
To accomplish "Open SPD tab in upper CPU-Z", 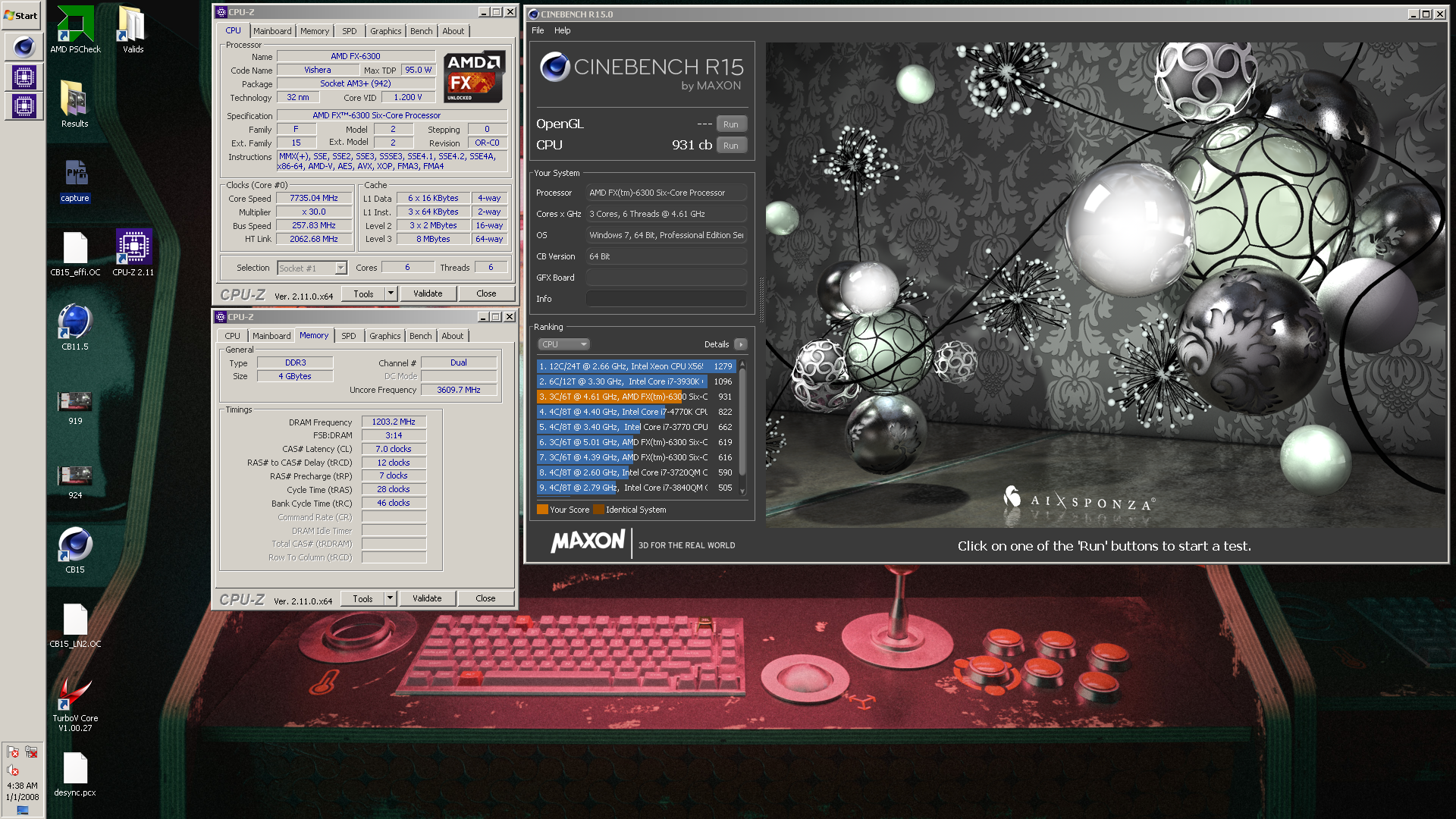I will coord(350,31).
